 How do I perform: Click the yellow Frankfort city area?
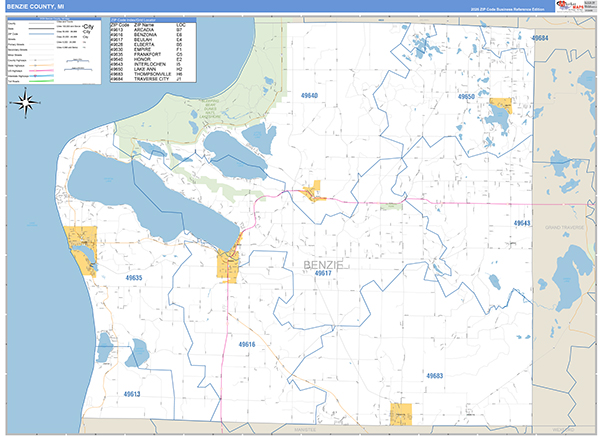point(80,243)
